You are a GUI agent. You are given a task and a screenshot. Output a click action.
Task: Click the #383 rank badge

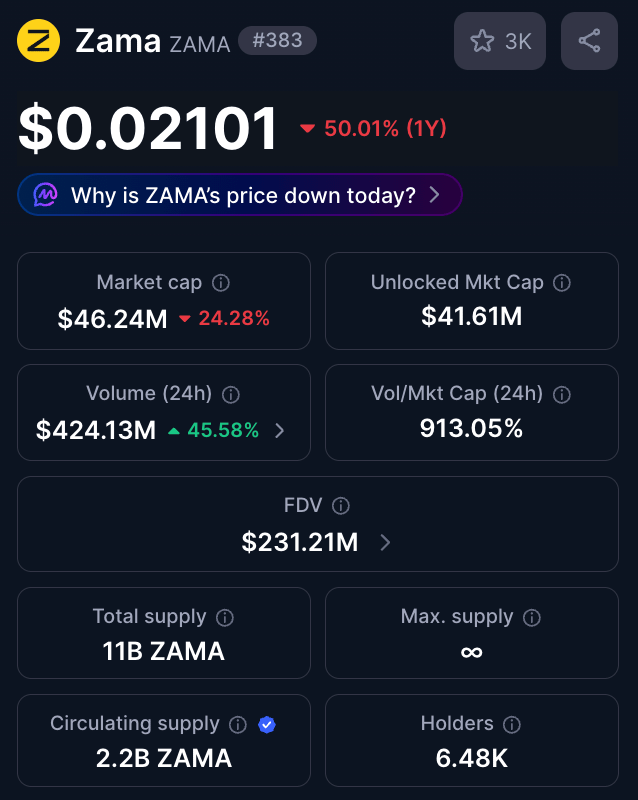coord(277,41)
